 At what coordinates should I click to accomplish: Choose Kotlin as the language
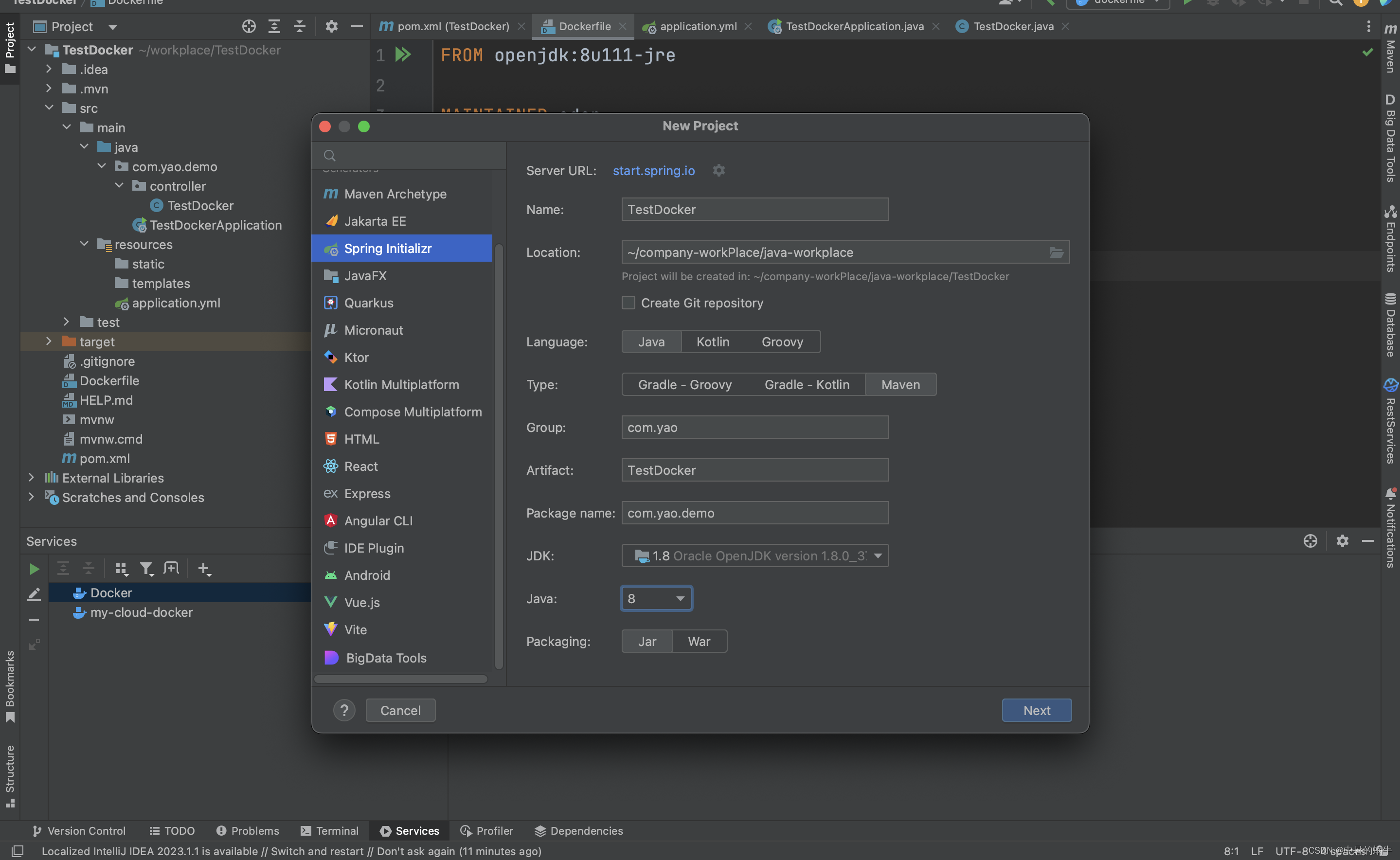click(713, 341)
